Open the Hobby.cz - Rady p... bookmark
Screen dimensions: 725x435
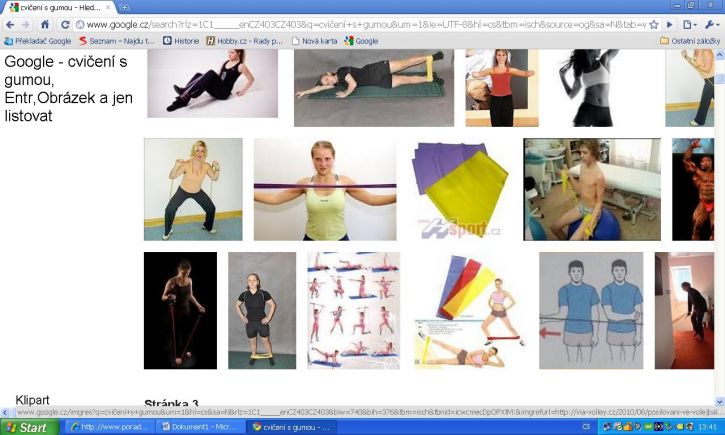tap(244, 41)
